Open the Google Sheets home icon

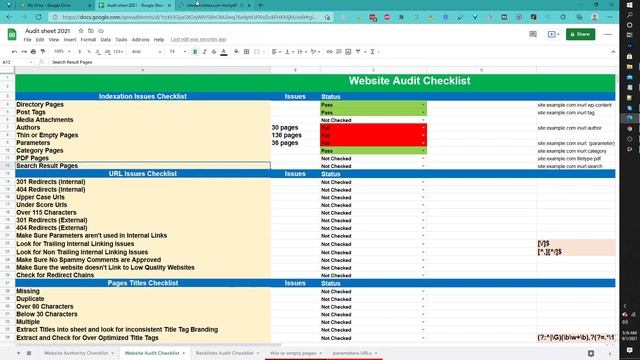12,34
